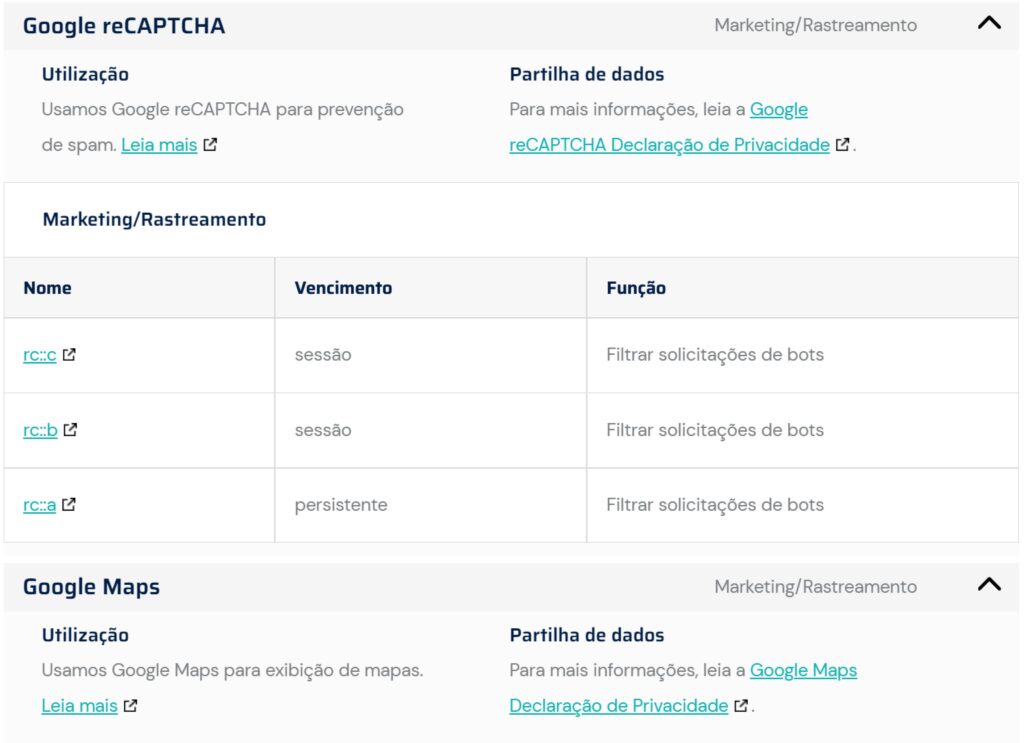The width and height of the screenshot is (1024, 743).
Task: Click the Google reCAPTCHA section heading
Action: pyautogui.click(x=124, y=26)
